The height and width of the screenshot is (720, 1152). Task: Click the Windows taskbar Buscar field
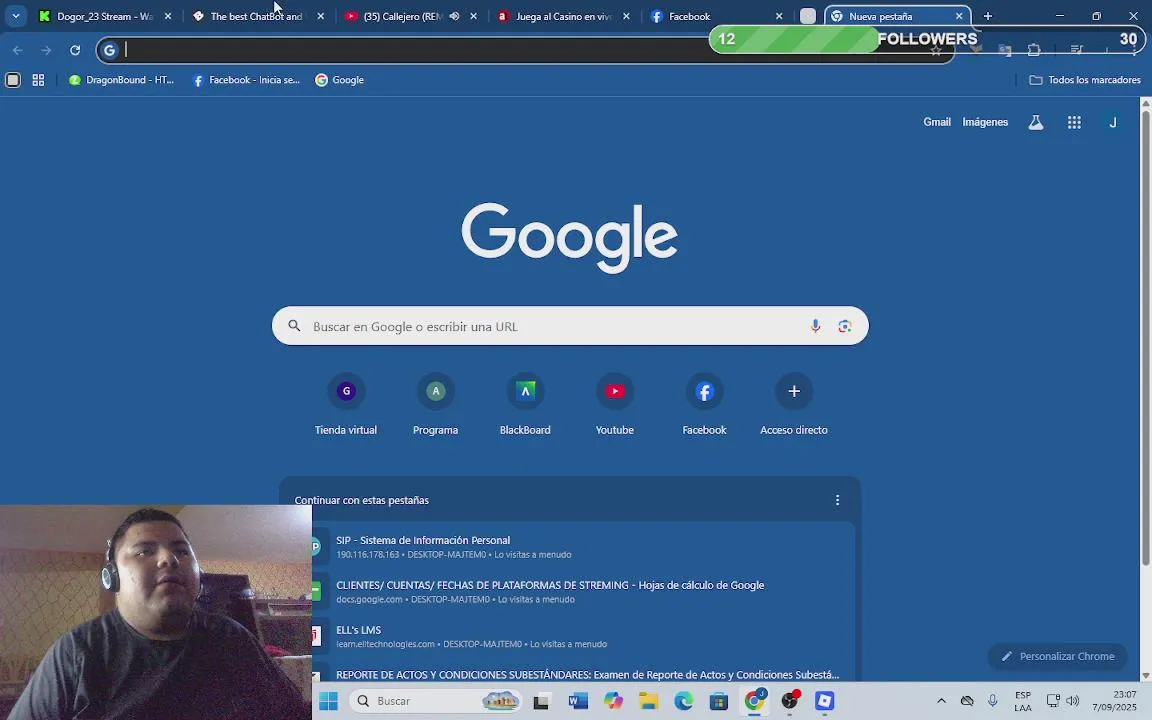436,701
